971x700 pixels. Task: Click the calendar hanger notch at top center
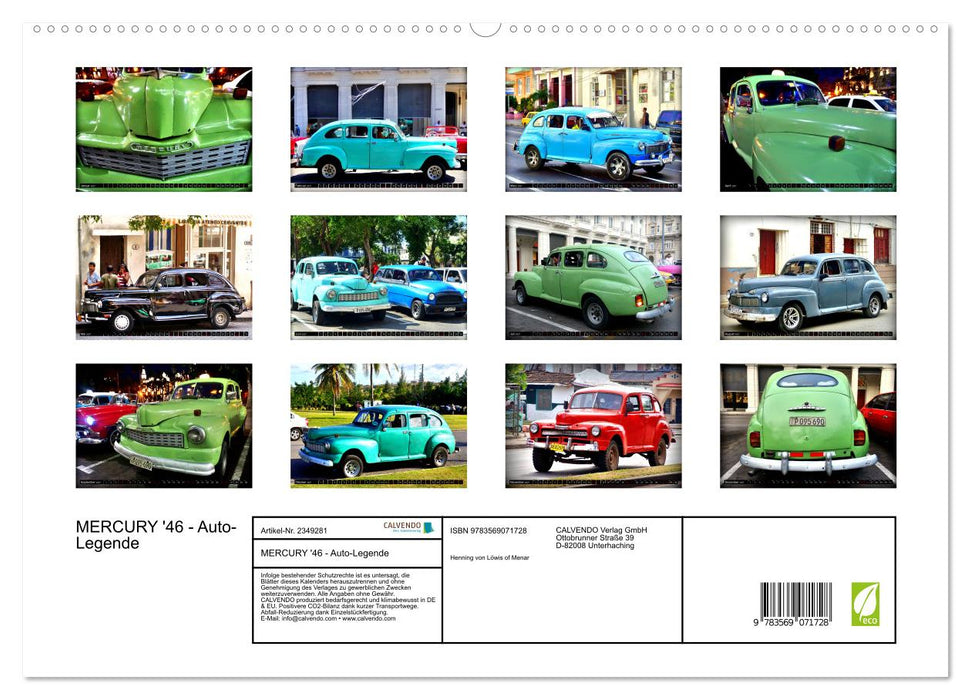(x=486, y=29)
